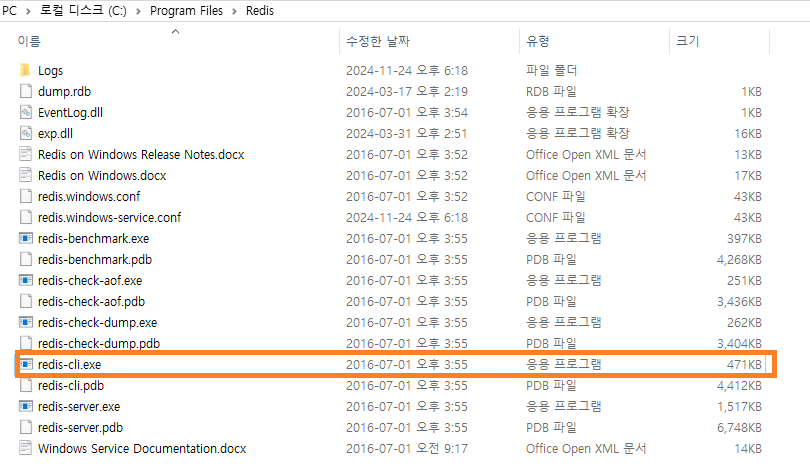Click the redis-server.exe application icon
This screenshot has height=476, width=810.
[25, 406]
